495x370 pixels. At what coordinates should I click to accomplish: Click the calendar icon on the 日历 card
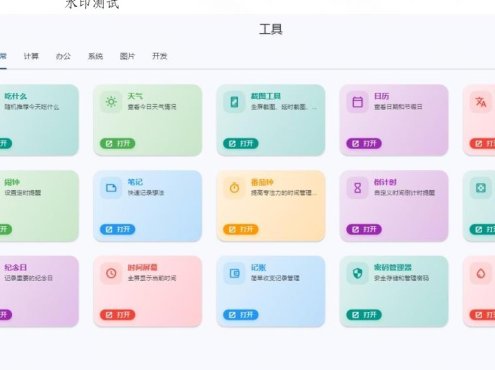click(x=358, y=102)
